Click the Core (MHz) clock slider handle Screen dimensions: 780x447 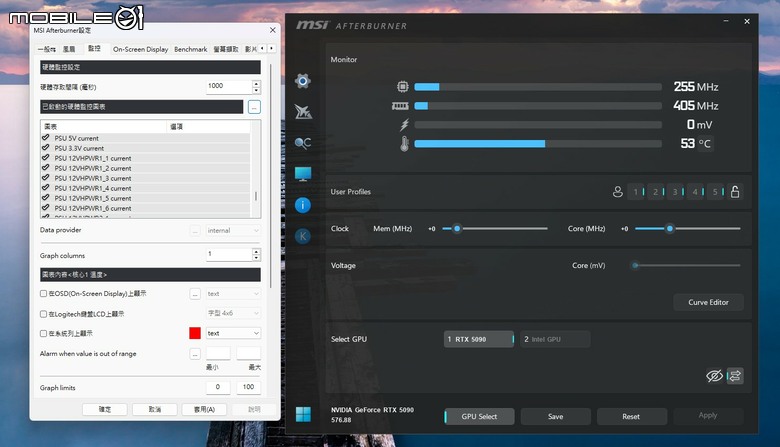670,229
